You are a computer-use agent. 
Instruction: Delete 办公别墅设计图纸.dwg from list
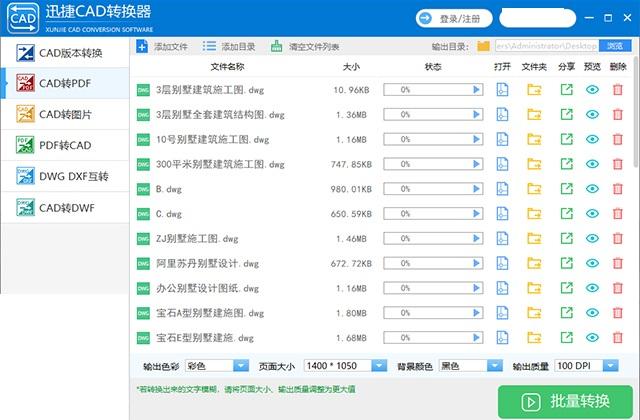pyautogui.click(x=618, y=288)
